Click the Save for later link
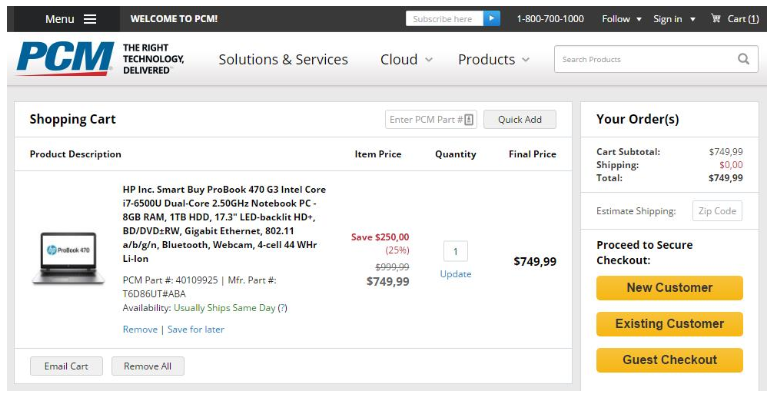Image resolution: width=775 pixels, height=400 pixels. tap(196, 329)
